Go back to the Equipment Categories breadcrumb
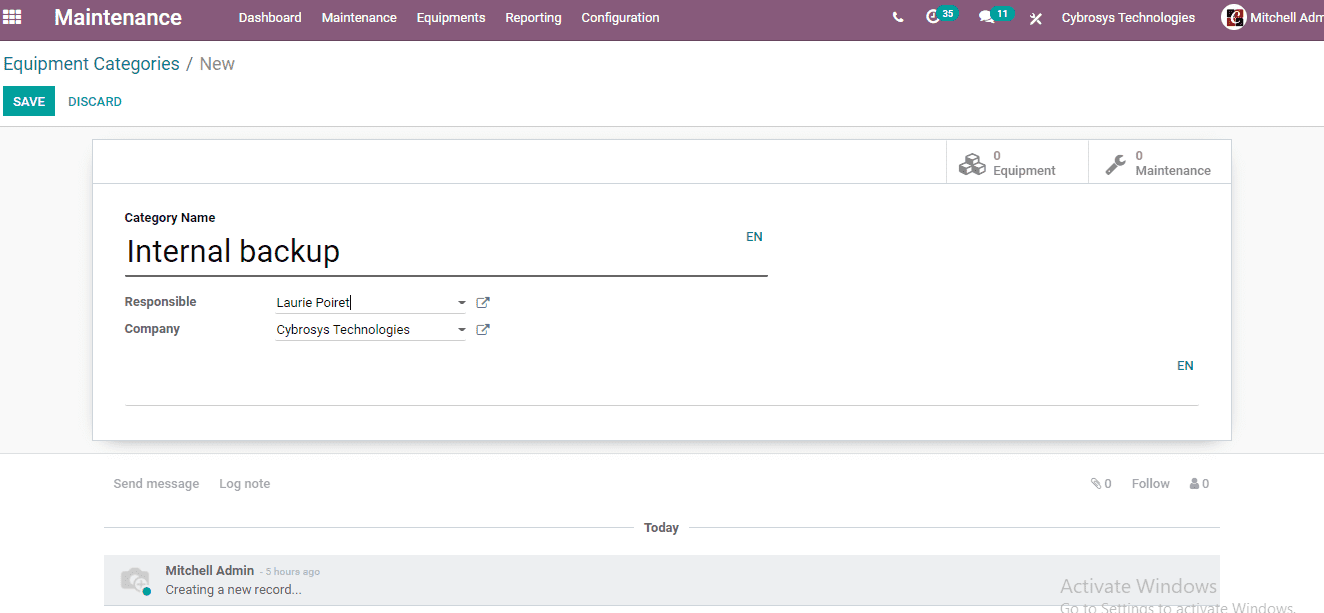 [x=92, y=64]
